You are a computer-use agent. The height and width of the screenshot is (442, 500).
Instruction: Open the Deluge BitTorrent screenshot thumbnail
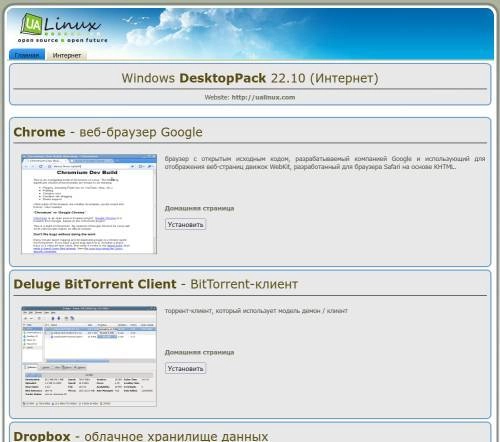click(x=89, y=356)
